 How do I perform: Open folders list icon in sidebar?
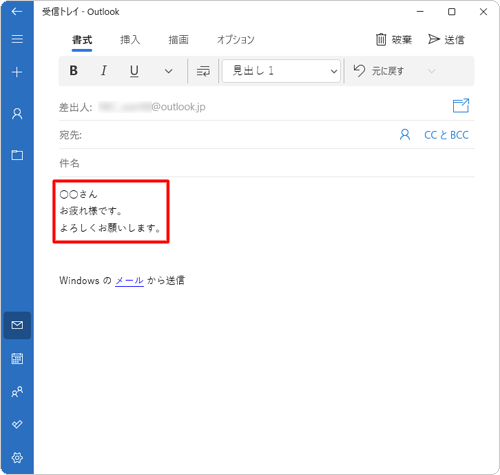17,155
